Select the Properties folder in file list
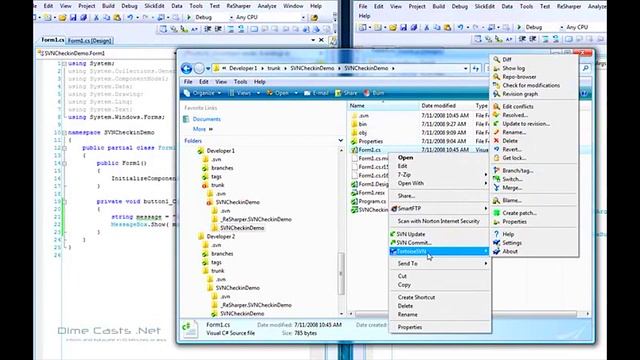This screenshot has width=640, height=360. click(371, 141)
